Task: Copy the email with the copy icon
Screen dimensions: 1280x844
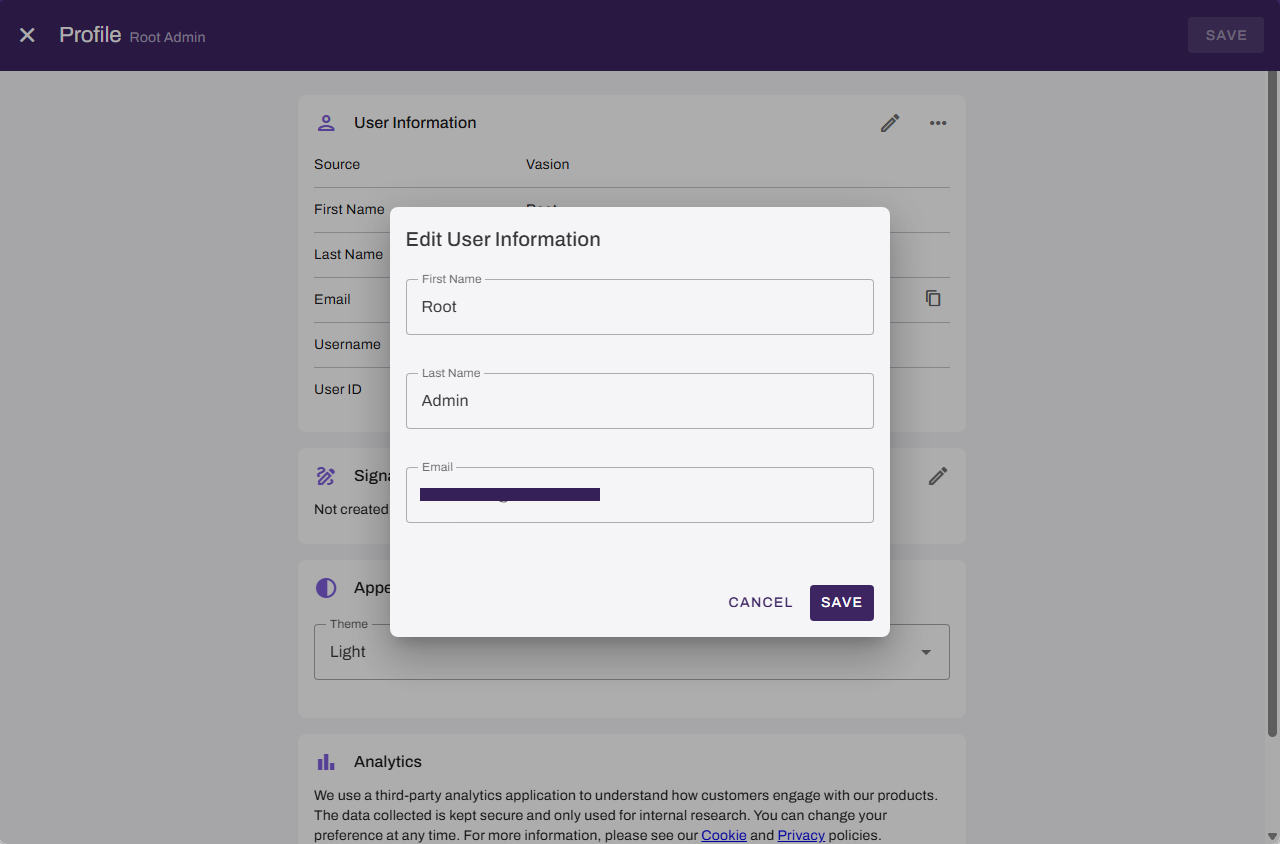Action: (x=933, y=298)
